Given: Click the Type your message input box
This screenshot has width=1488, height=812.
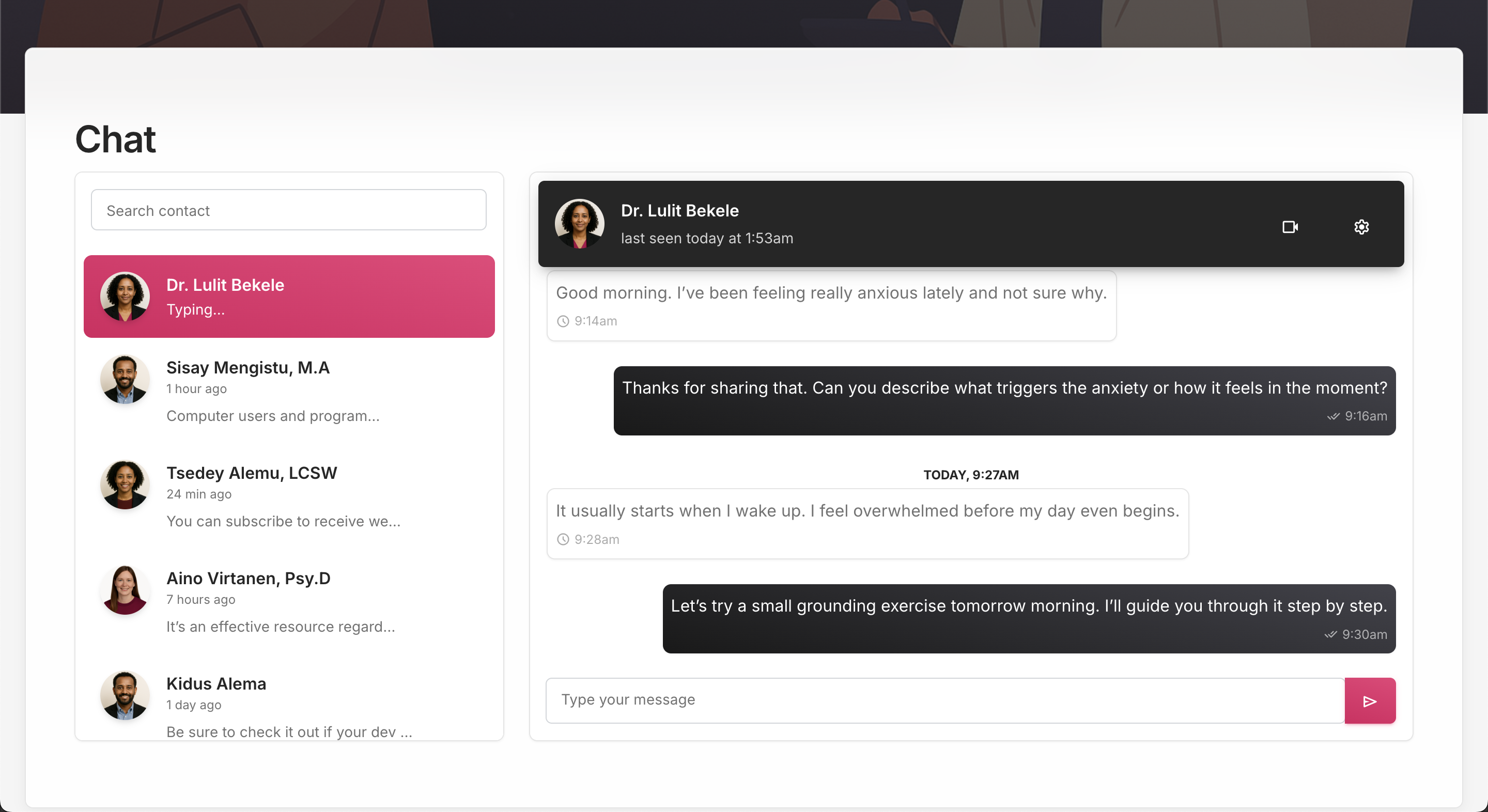Looking at the screenshot, I should [944, 700].
